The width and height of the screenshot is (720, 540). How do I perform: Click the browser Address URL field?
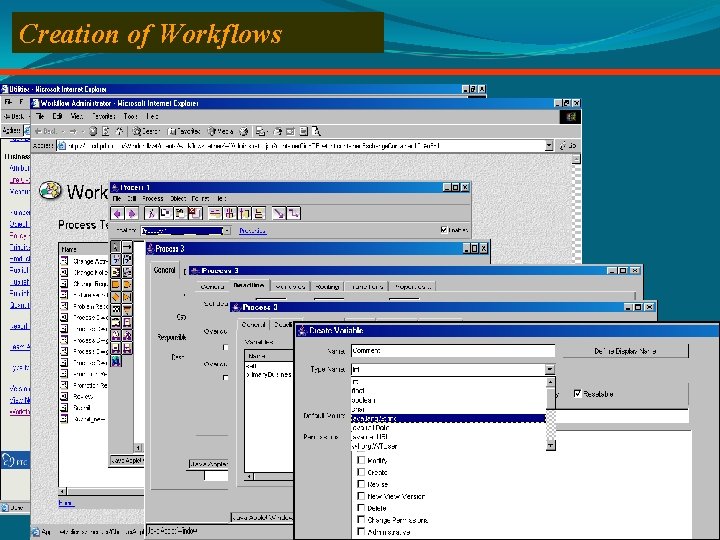coord(305,146)
